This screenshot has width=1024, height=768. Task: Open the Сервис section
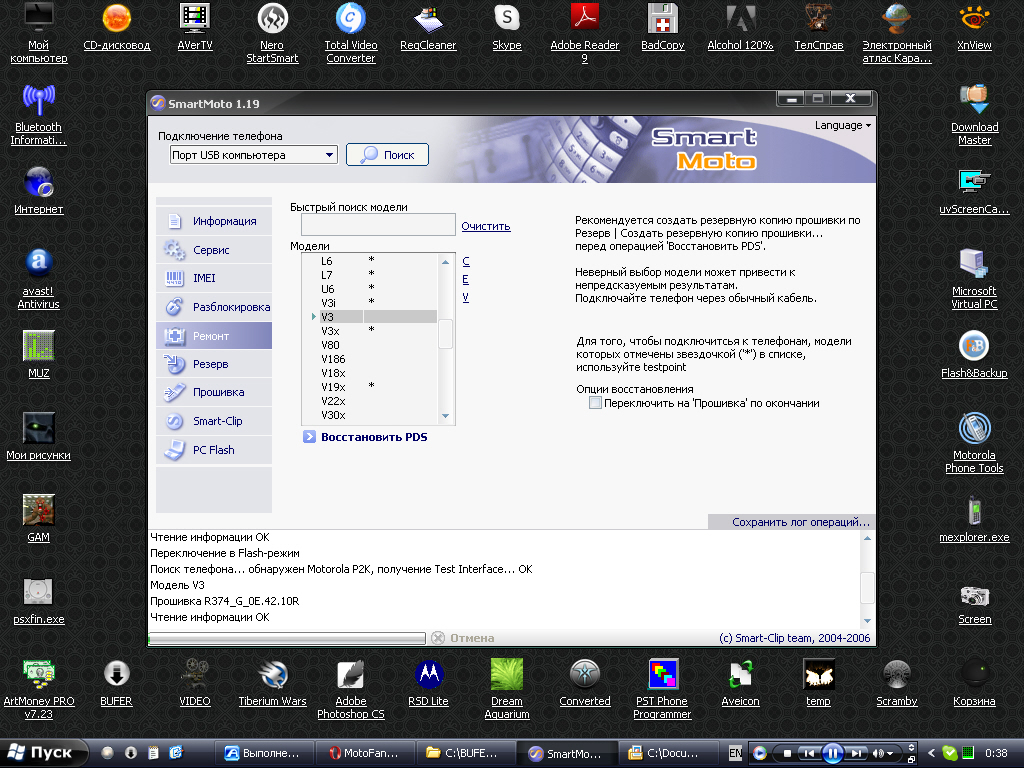coord(214,249)
